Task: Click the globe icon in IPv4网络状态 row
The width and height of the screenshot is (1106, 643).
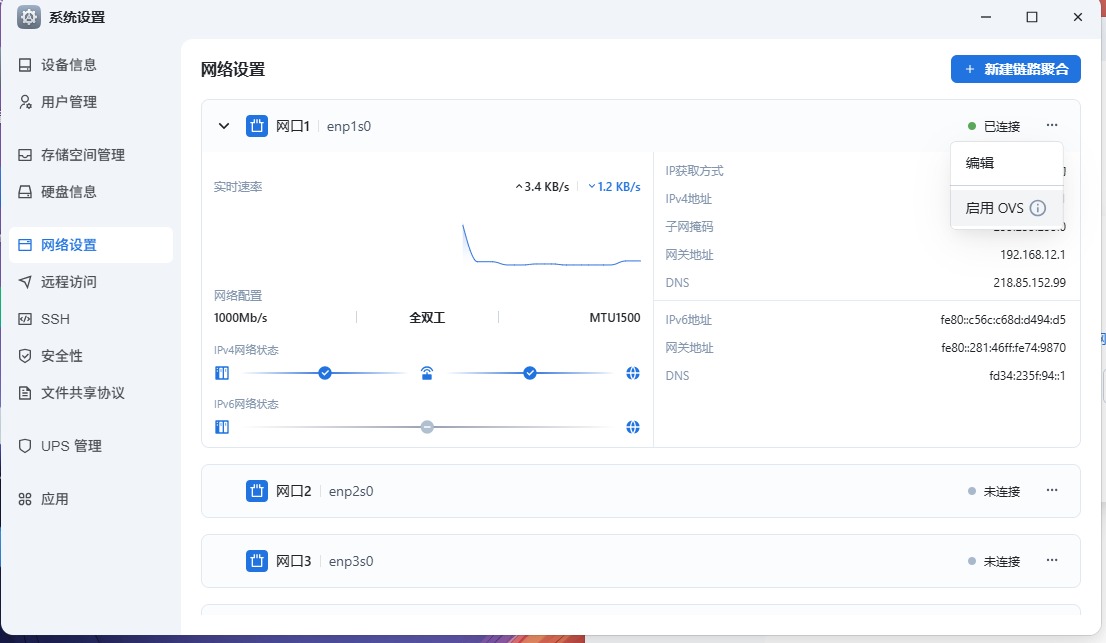Action: tap(633, 373)
